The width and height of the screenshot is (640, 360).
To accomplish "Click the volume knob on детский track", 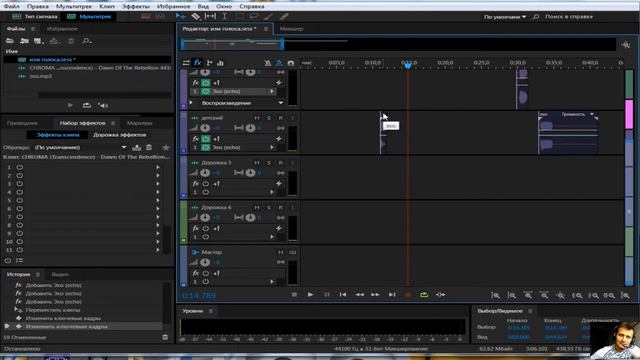I will coord(205,128).
